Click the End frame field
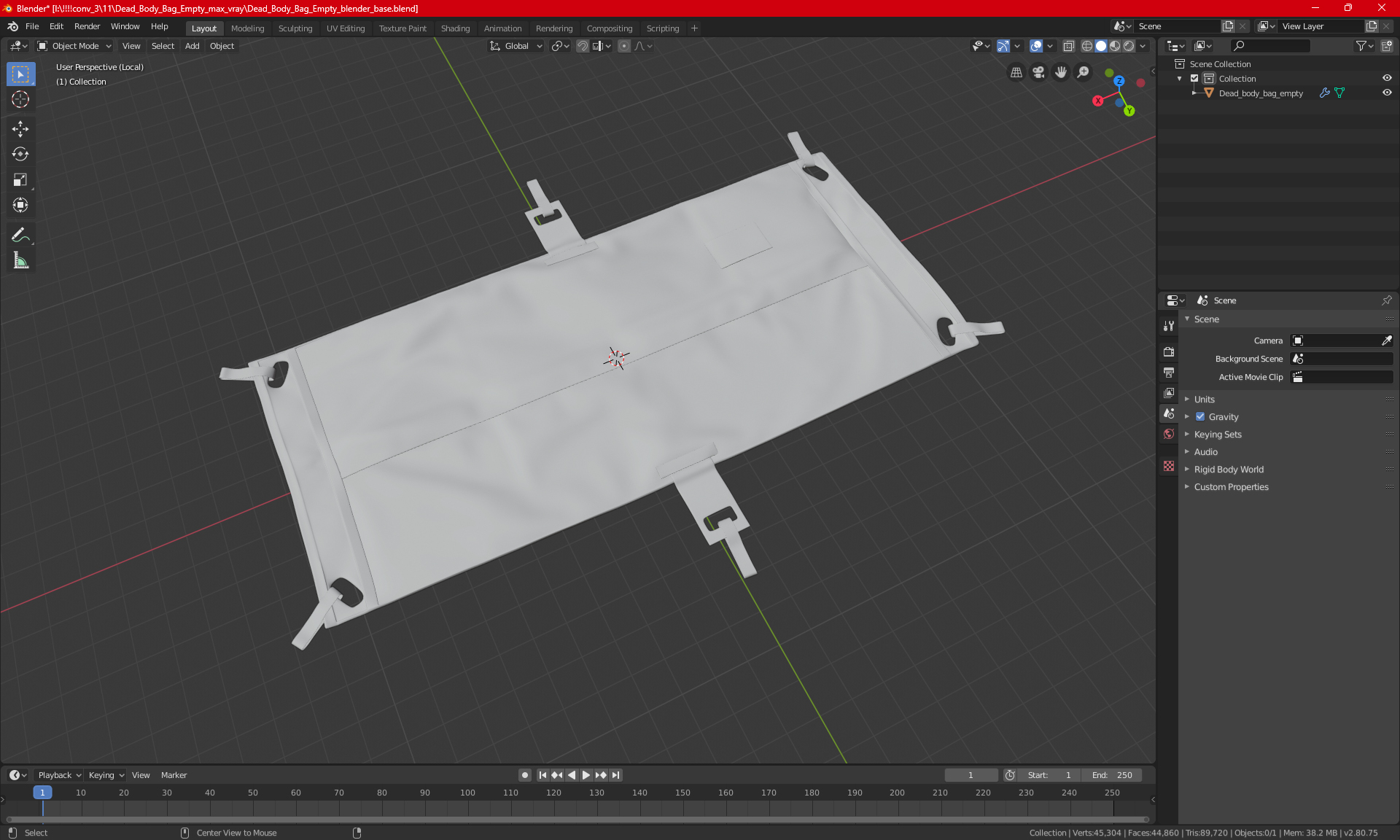1400x840 pixels. tap(1112, 775)
